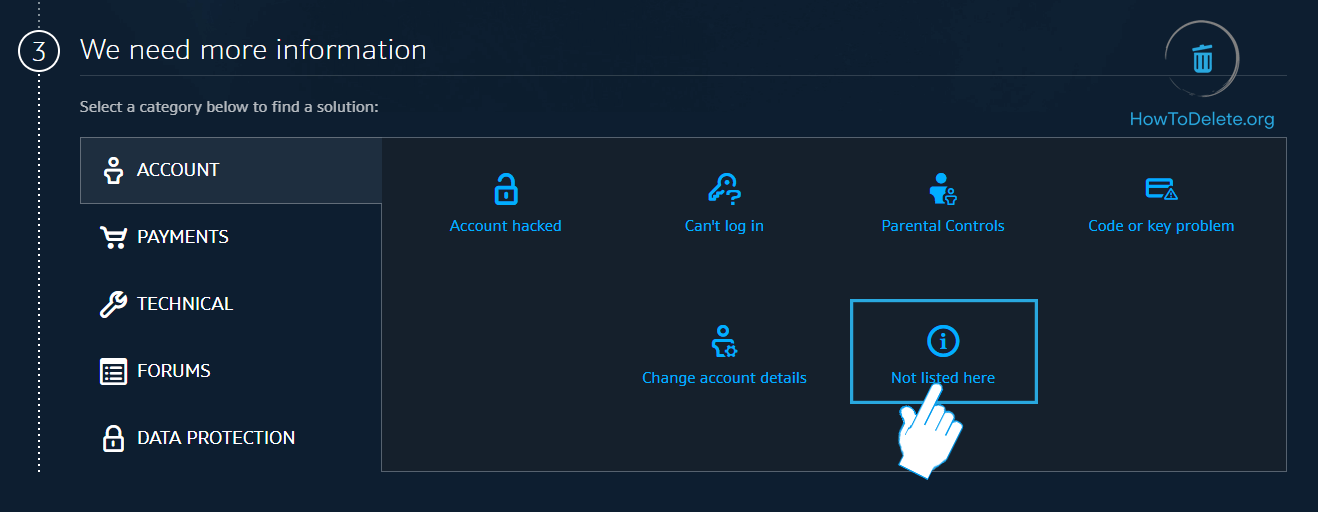Select the Parental Controls icon

coord(943,189)
